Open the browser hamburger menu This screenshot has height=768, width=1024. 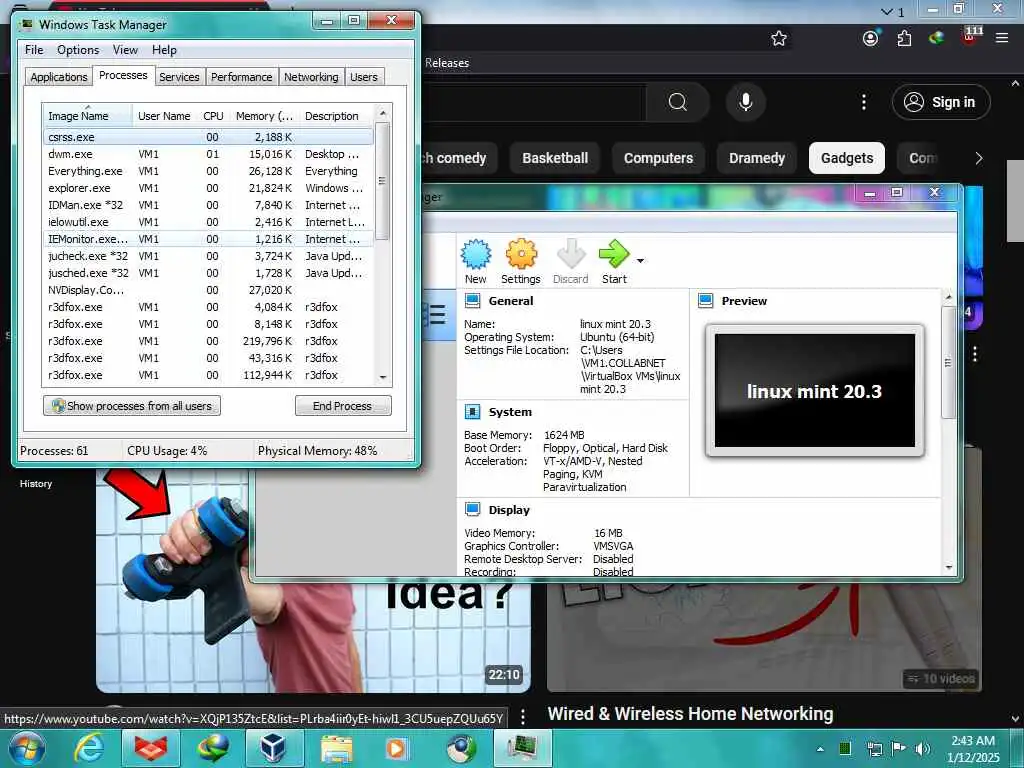(x=1002, y=38)
